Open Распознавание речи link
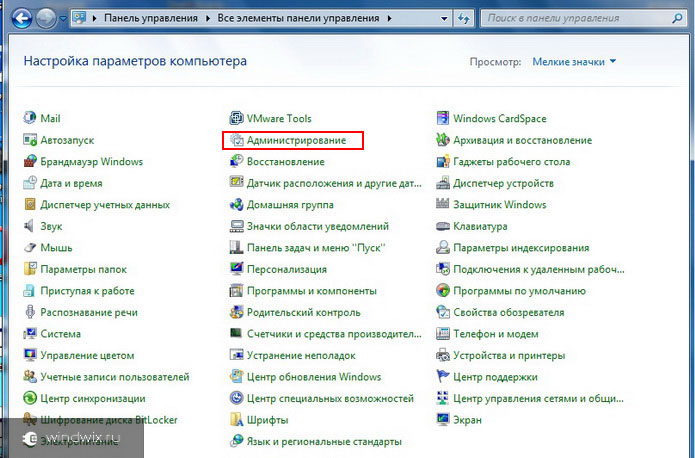695x458 pixels. (89, 312)
